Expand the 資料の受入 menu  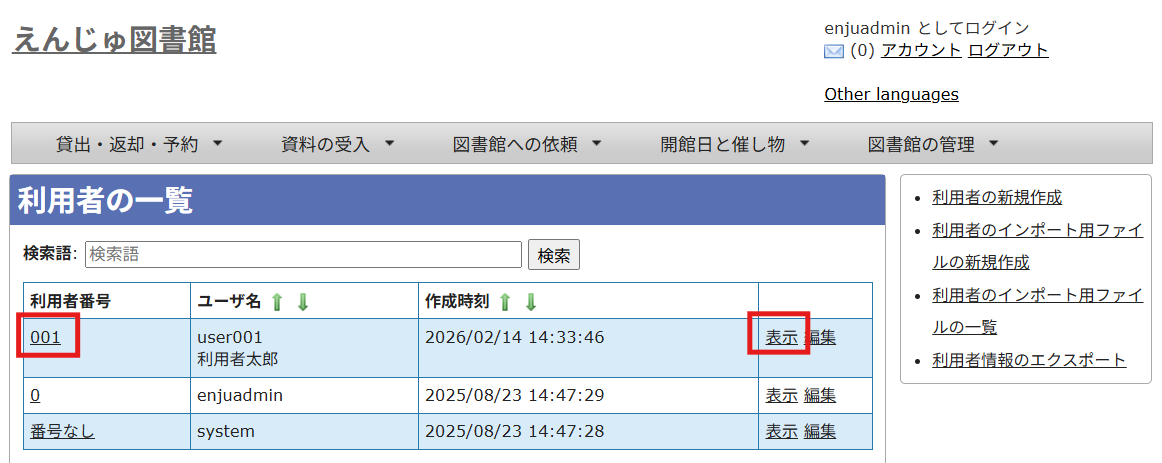tap(338, 144)
